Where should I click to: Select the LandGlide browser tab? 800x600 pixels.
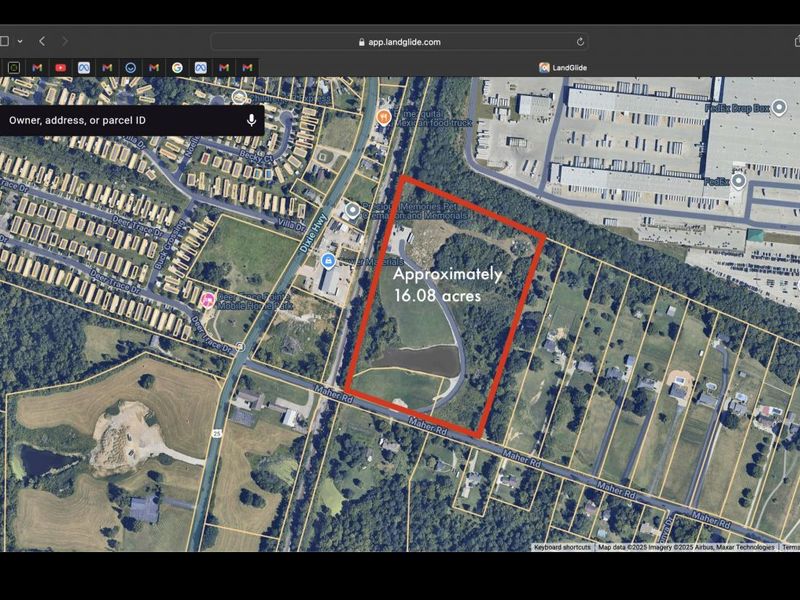coord(565,67)
